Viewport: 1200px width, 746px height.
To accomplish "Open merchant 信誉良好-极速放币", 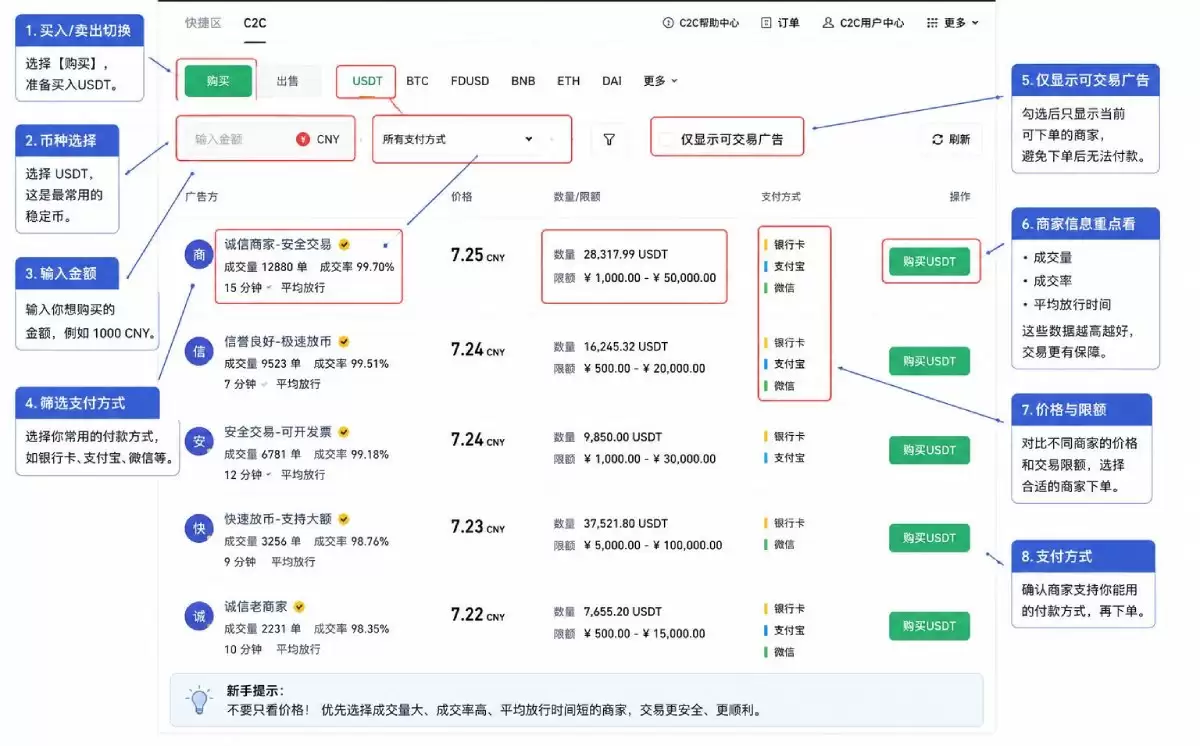I will [278, 341].
